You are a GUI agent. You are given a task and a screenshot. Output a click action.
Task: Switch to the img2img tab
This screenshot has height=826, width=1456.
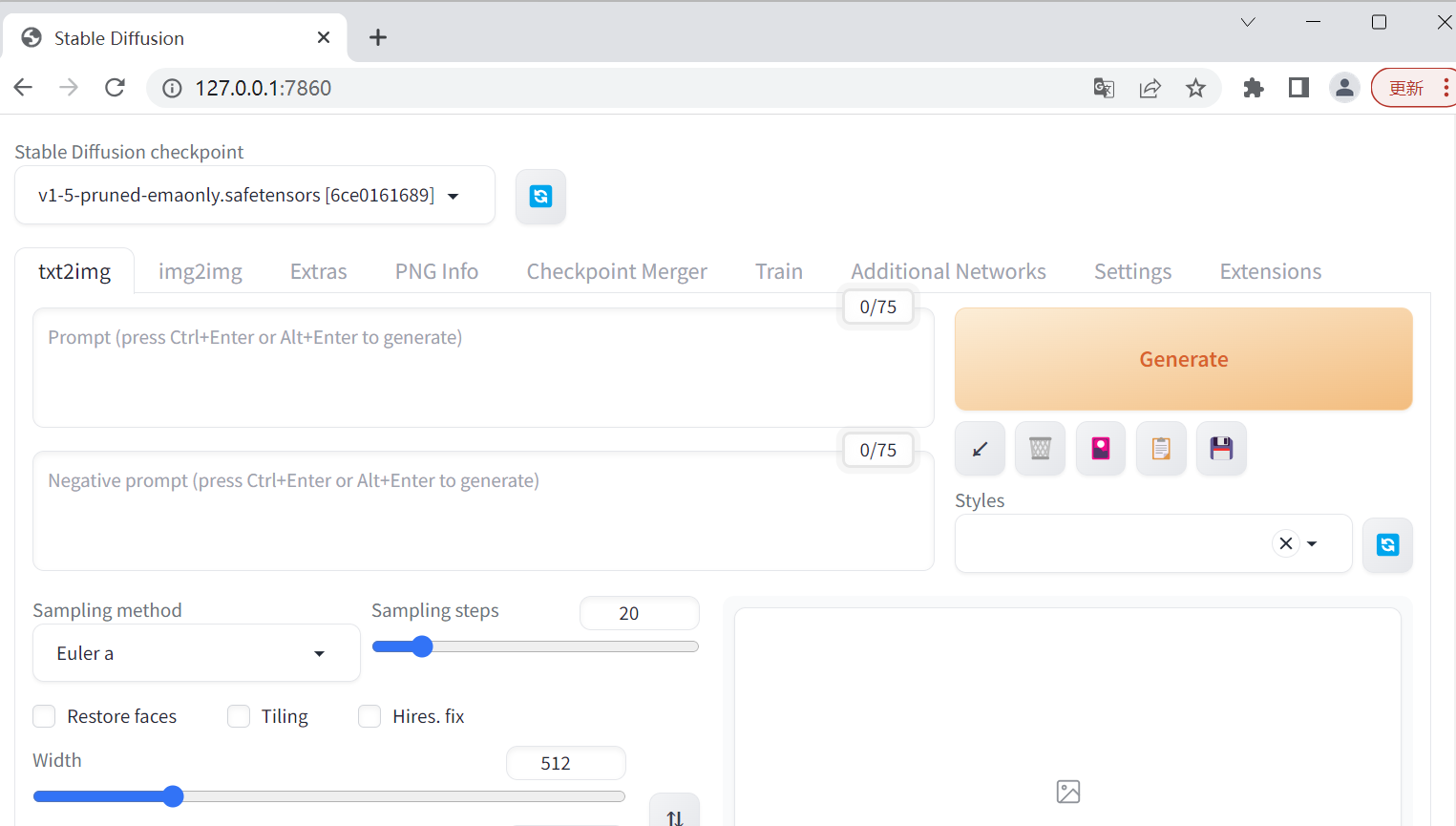200,271
